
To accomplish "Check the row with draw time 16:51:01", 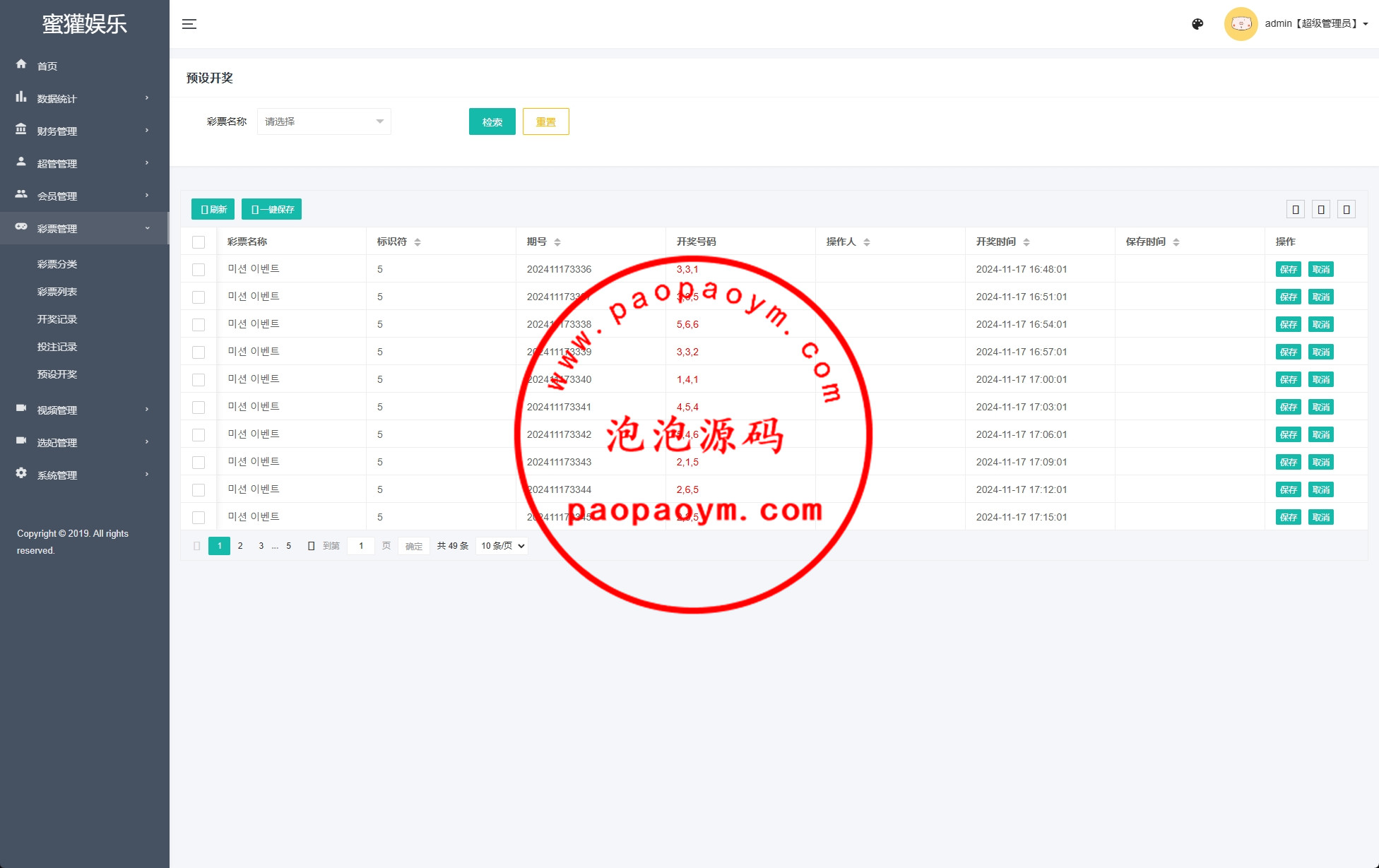I will (199, 297).
